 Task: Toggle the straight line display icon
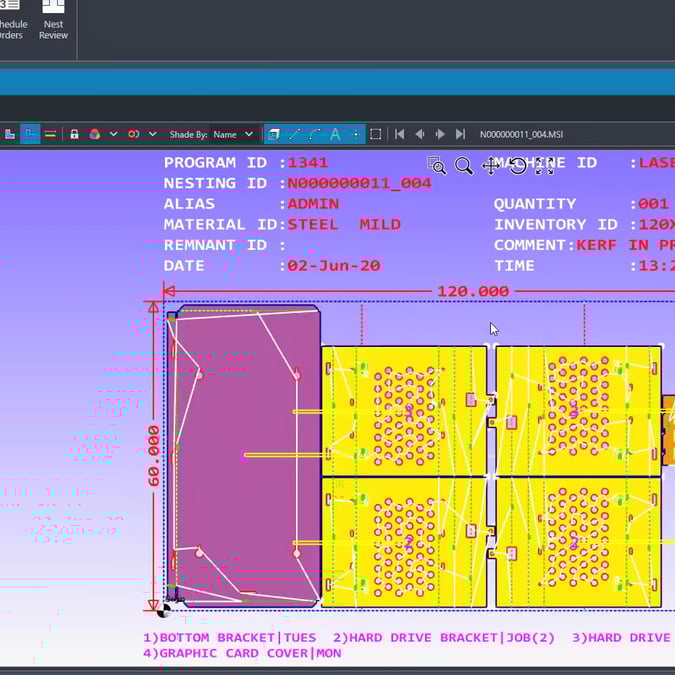(294, 135)
